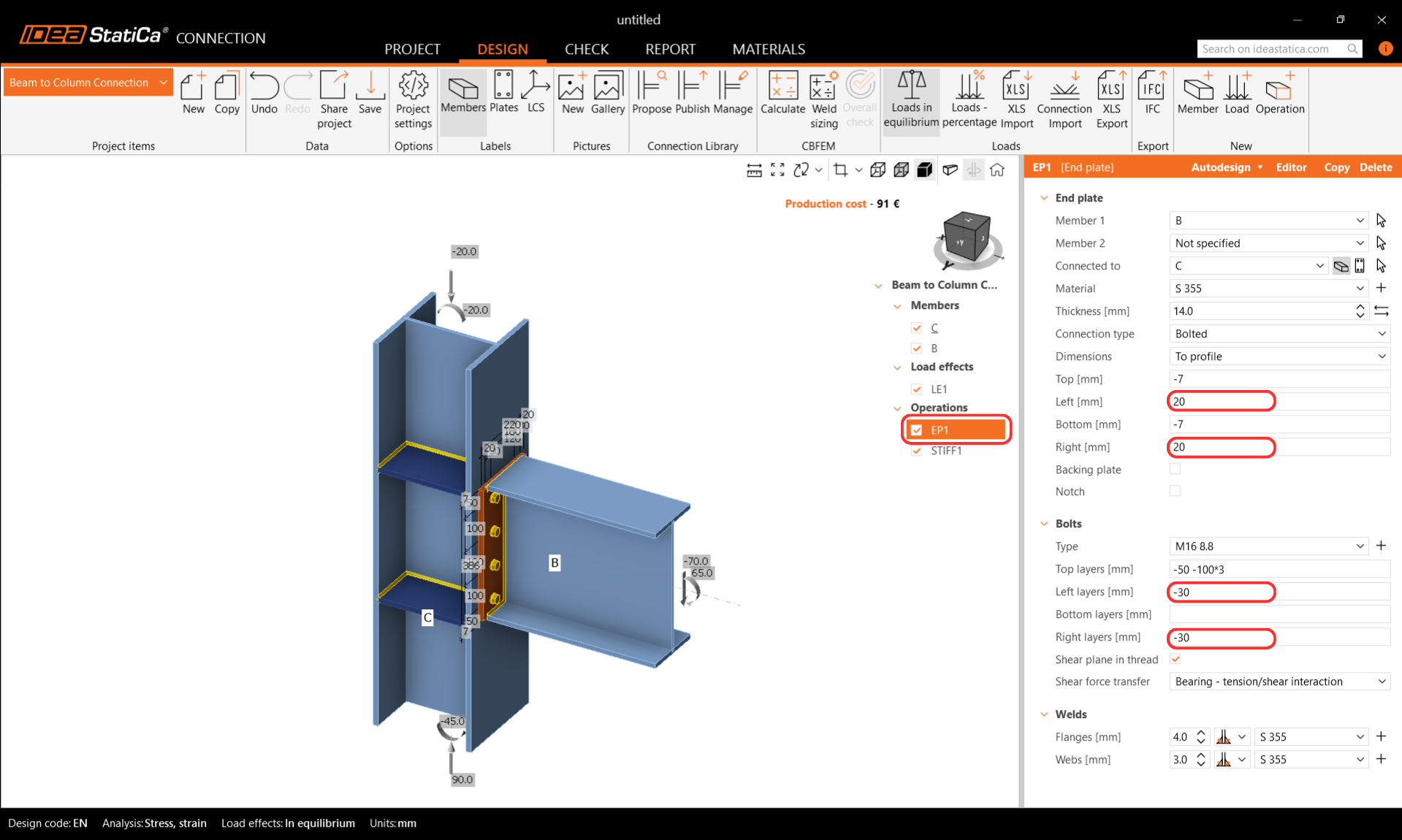The width and height of the screenshot is (1402, 840).
Task: Switch to the REPORT tab
Action: (670, 49)
